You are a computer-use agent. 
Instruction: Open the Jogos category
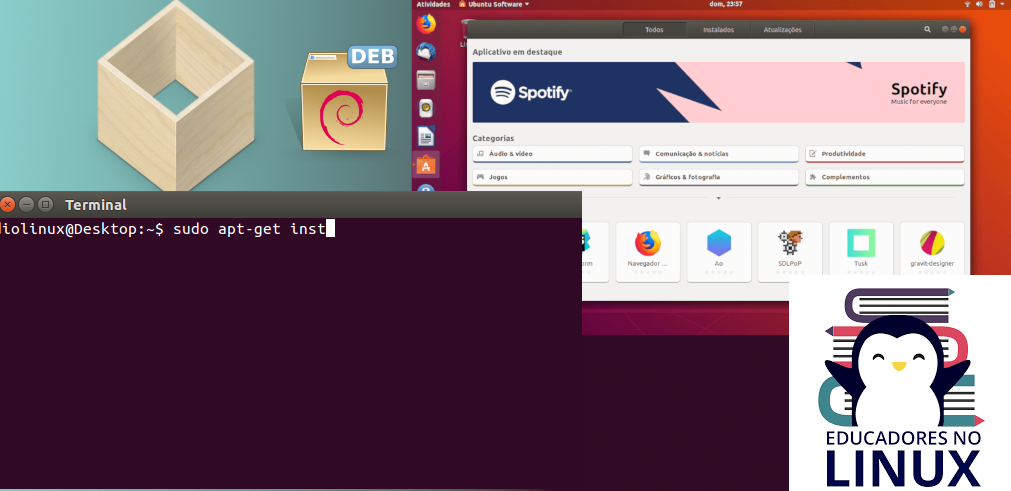552,177
